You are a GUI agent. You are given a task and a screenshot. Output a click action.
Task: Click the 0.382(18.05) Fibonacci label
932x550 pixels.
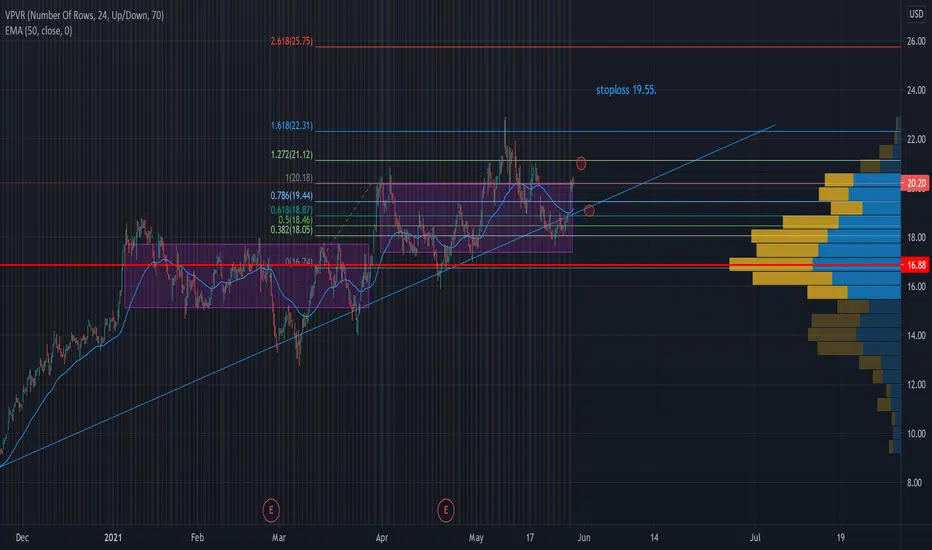[291, 230]
